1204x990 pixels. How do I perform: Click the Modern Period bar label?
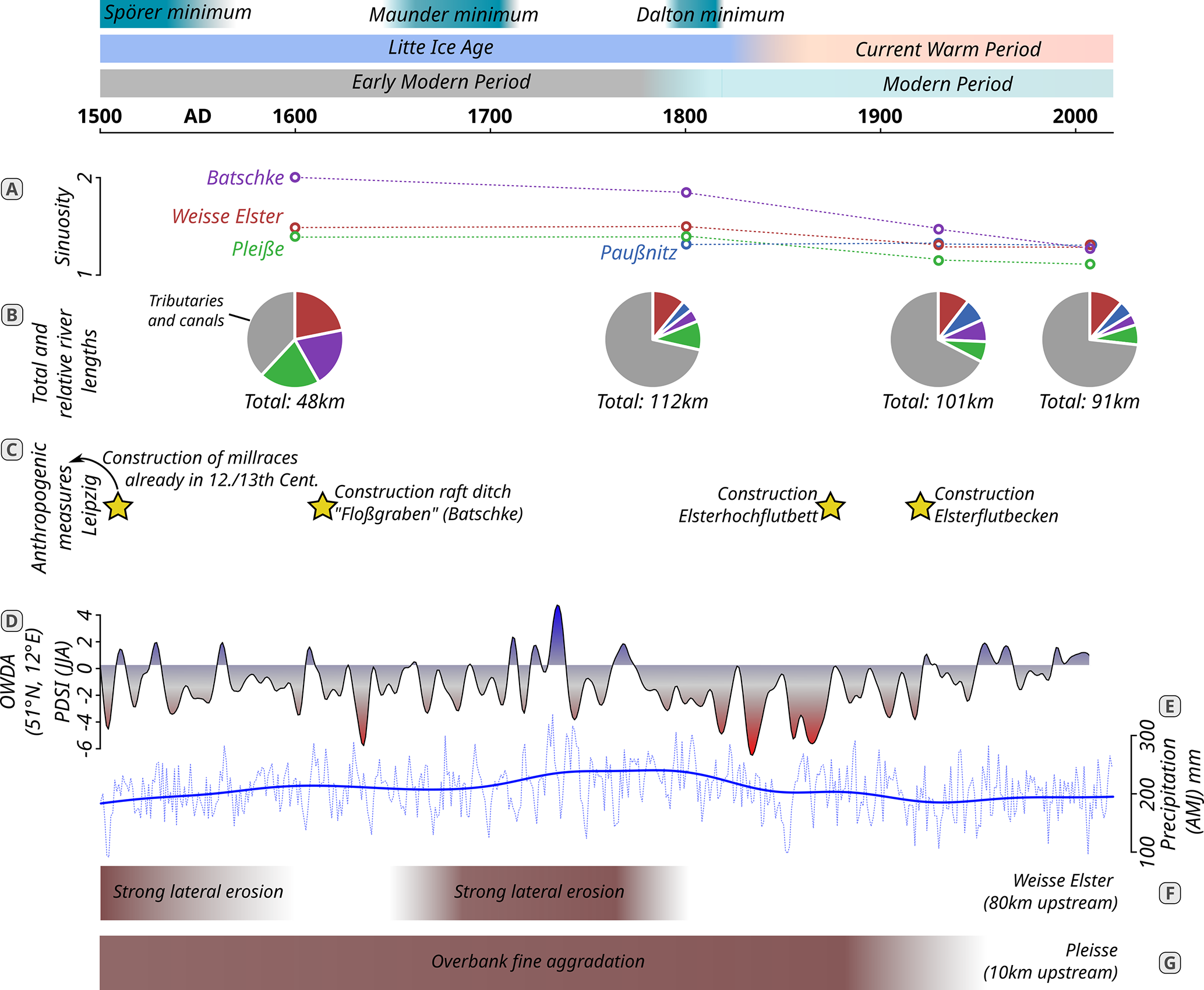tap(948, 84)
